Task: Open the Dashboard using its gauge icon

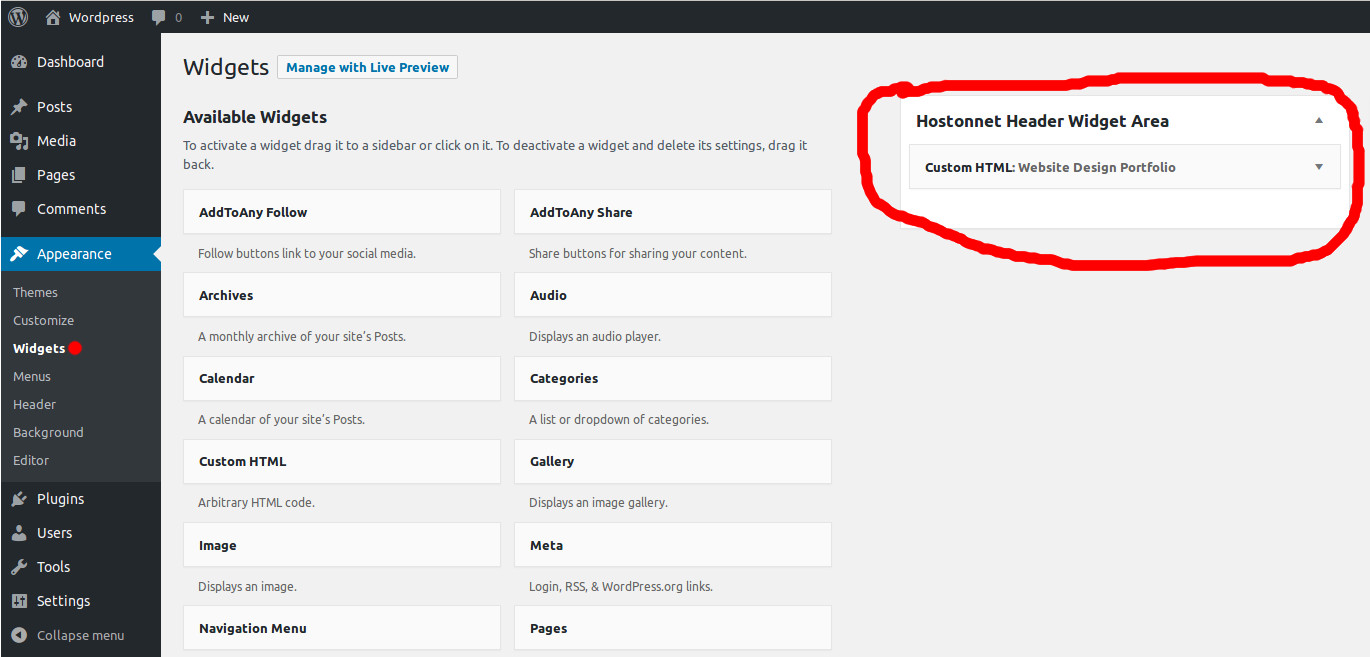Action: [x=20, y=61]
